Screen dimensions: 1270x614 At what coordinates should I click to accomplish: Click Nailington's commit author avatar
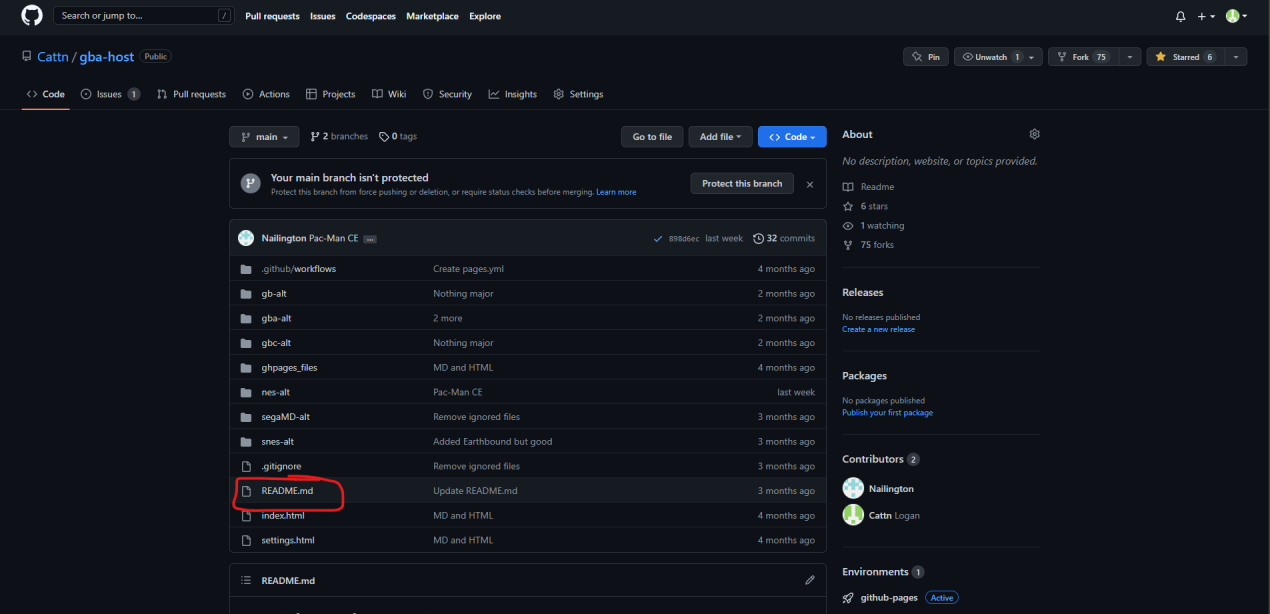pyautogui.click(x=245, y=238)
